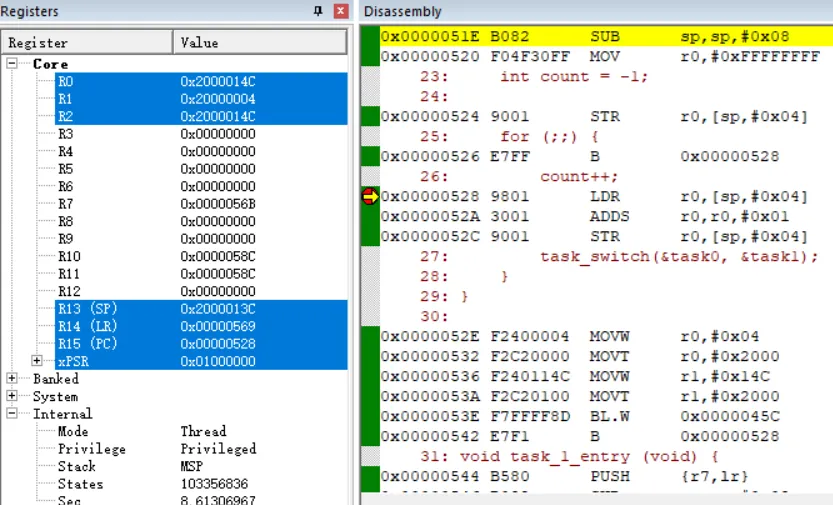Expand the xPSR register node
The height and width of the screenshot is (505, 833).
pos(37,361)
